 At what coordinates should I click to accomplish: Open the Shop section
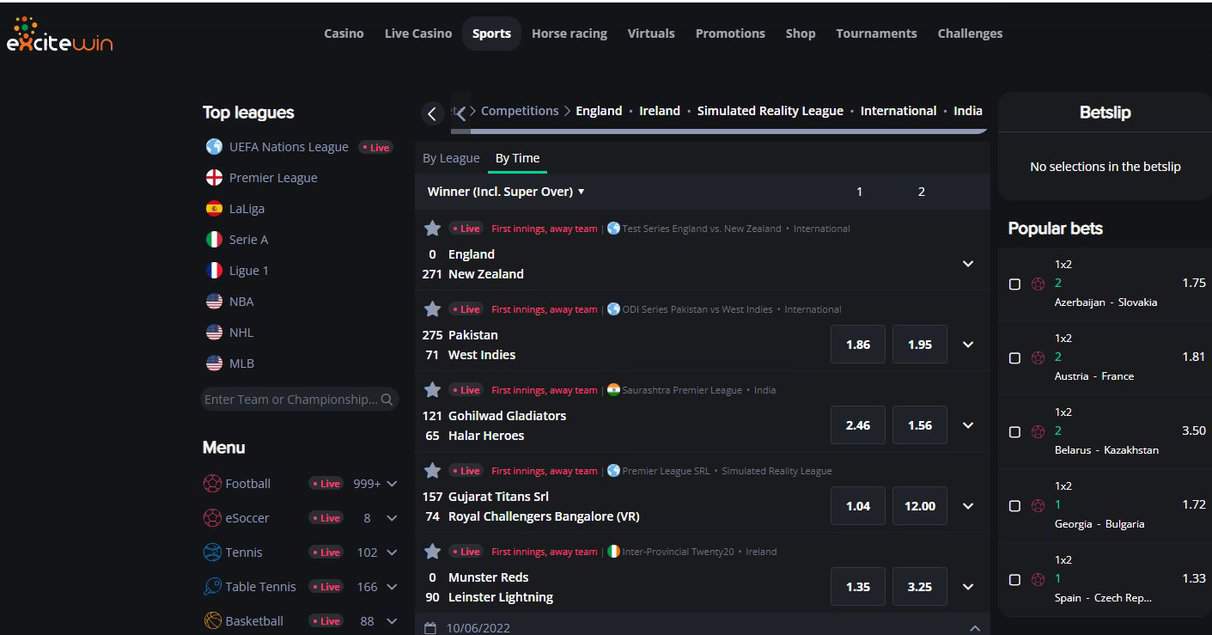(x=800, y=33)
